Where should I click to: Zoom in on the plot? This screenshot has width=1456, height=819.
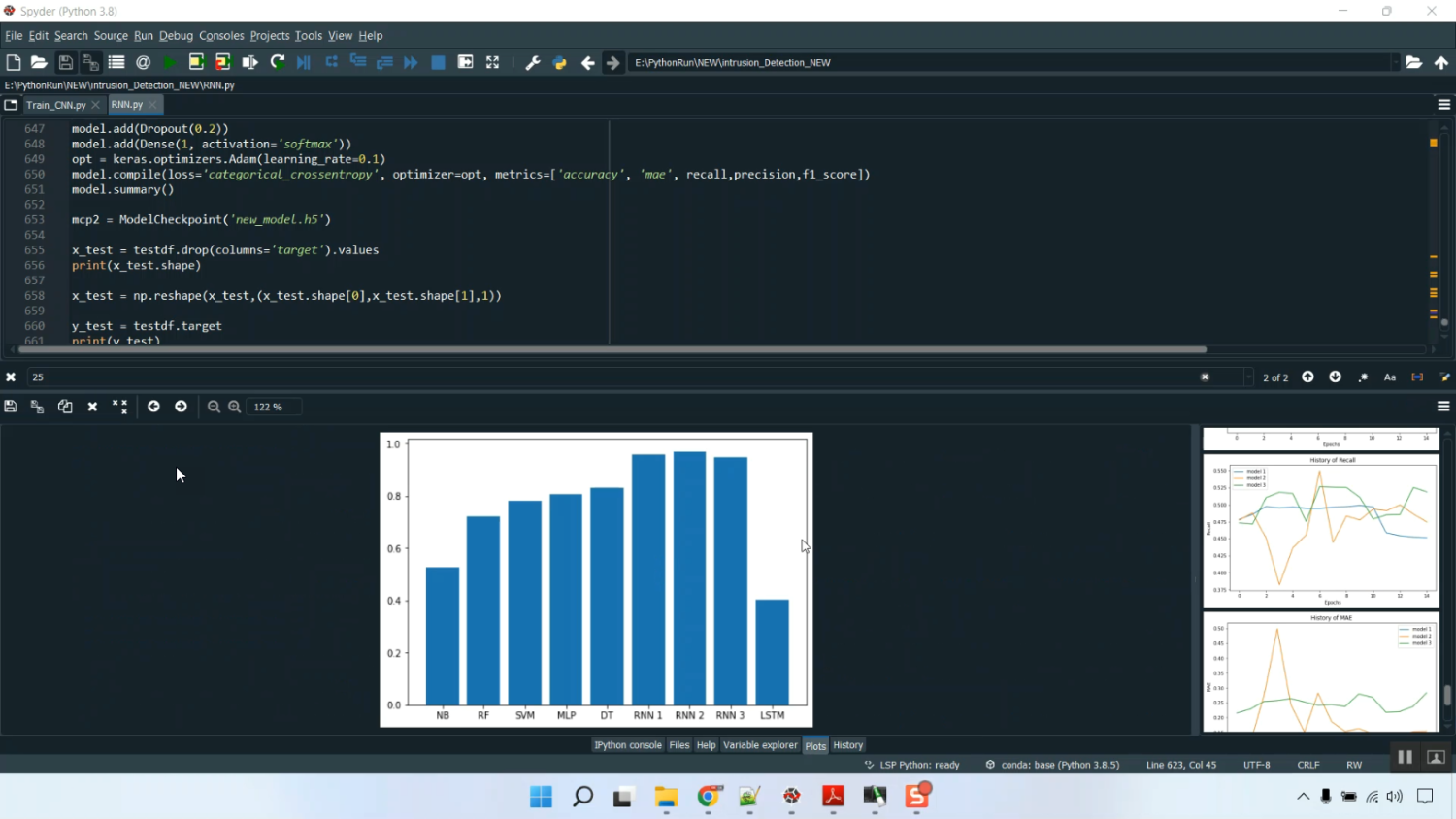pyautogui.click(x=235, y=407)
